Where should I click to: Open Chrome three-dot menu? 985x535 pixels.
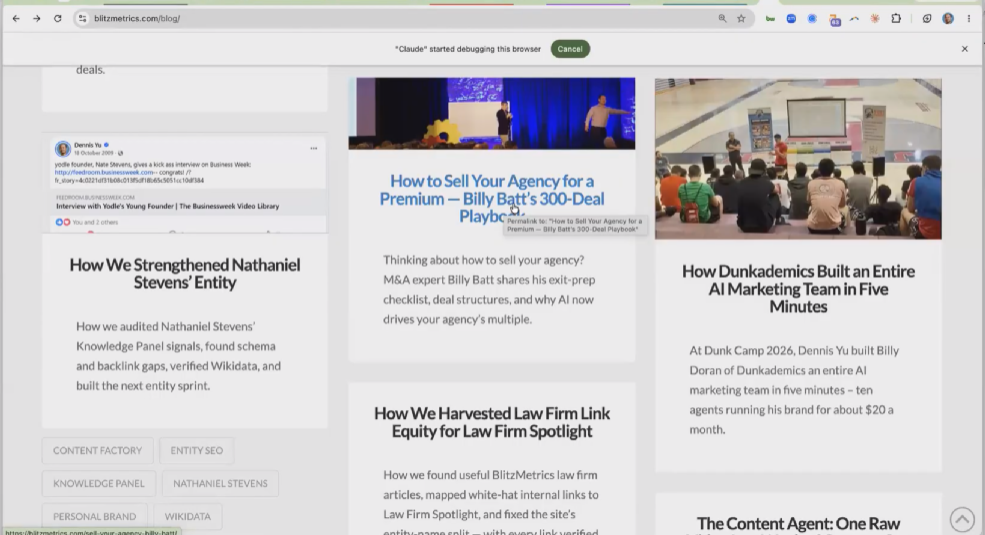(969, 19)
